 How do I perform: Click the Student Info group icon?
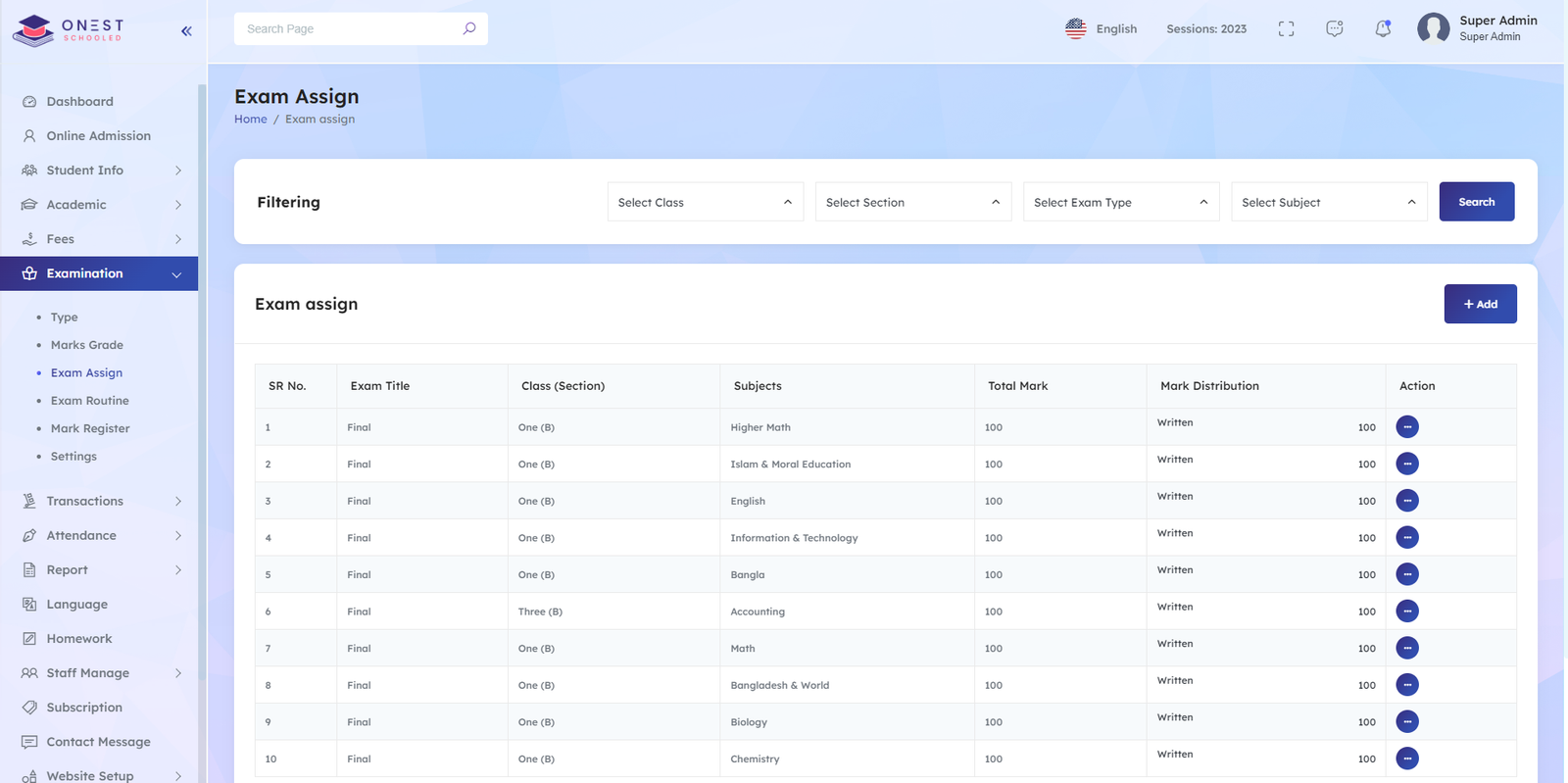pos(29,171)
